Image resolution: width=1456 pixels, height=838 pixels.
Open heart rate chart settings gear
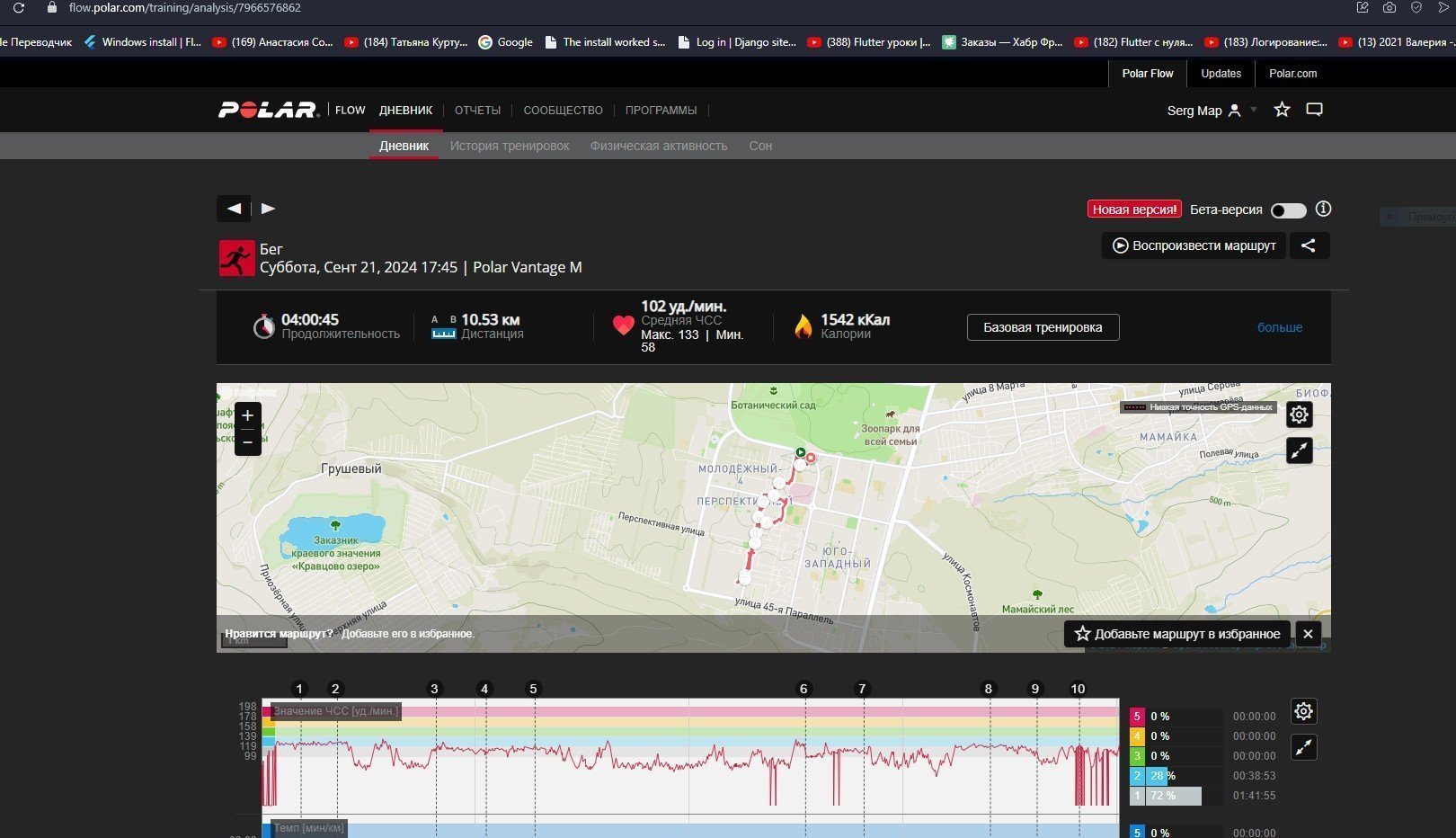[x=1303, y=711]
